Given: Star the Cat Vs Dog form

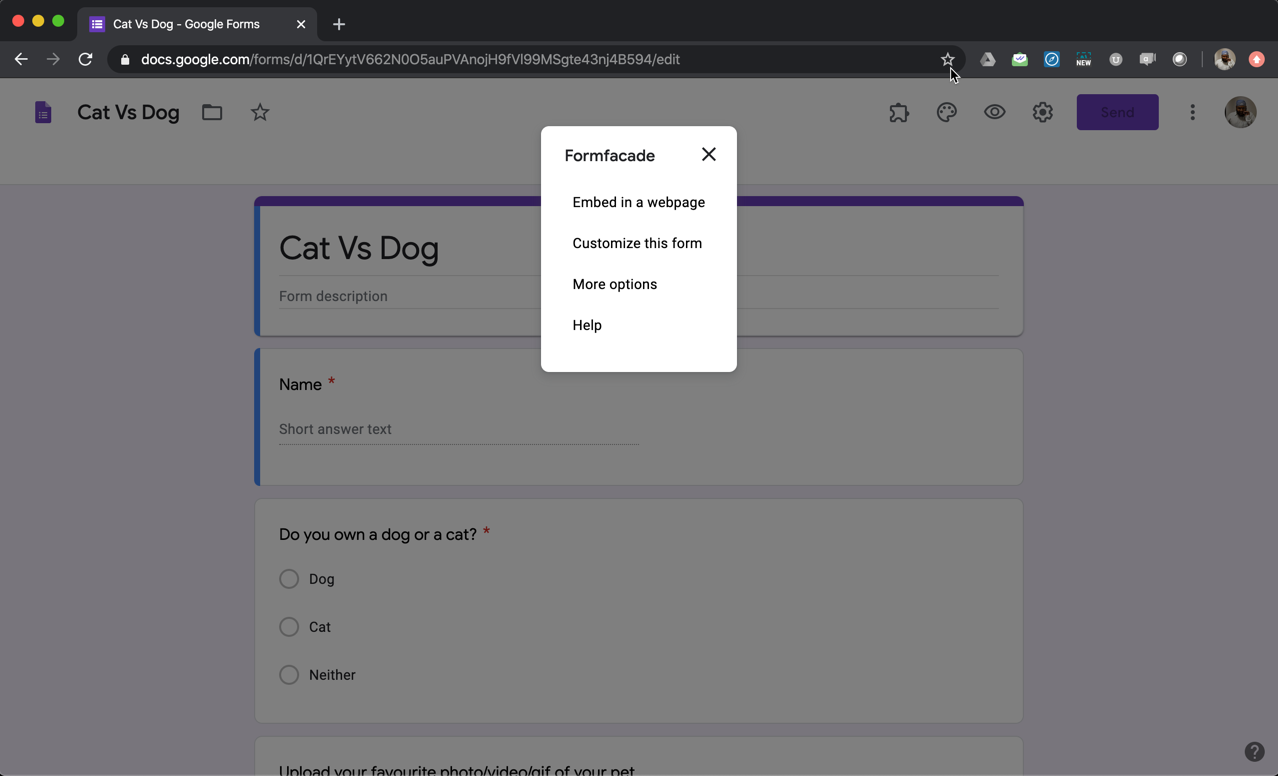Looking at the screenshot, I should click(259, 112).
